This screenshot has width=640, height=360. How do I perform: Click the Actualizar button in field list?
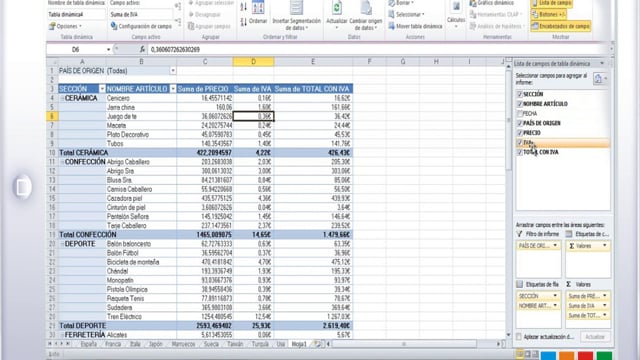pos(595,337)
